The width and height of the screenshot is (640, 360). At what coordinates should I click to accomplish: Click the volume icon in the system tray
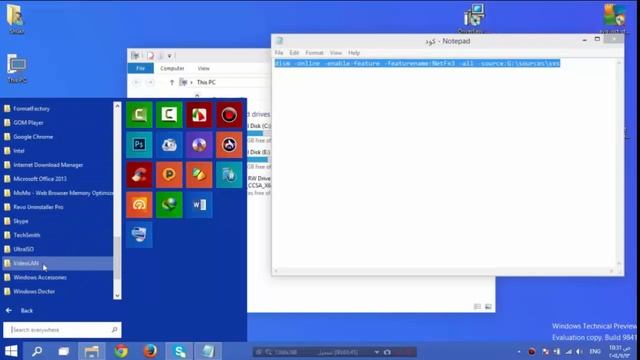pyautogui.click(x=580, y=351)
